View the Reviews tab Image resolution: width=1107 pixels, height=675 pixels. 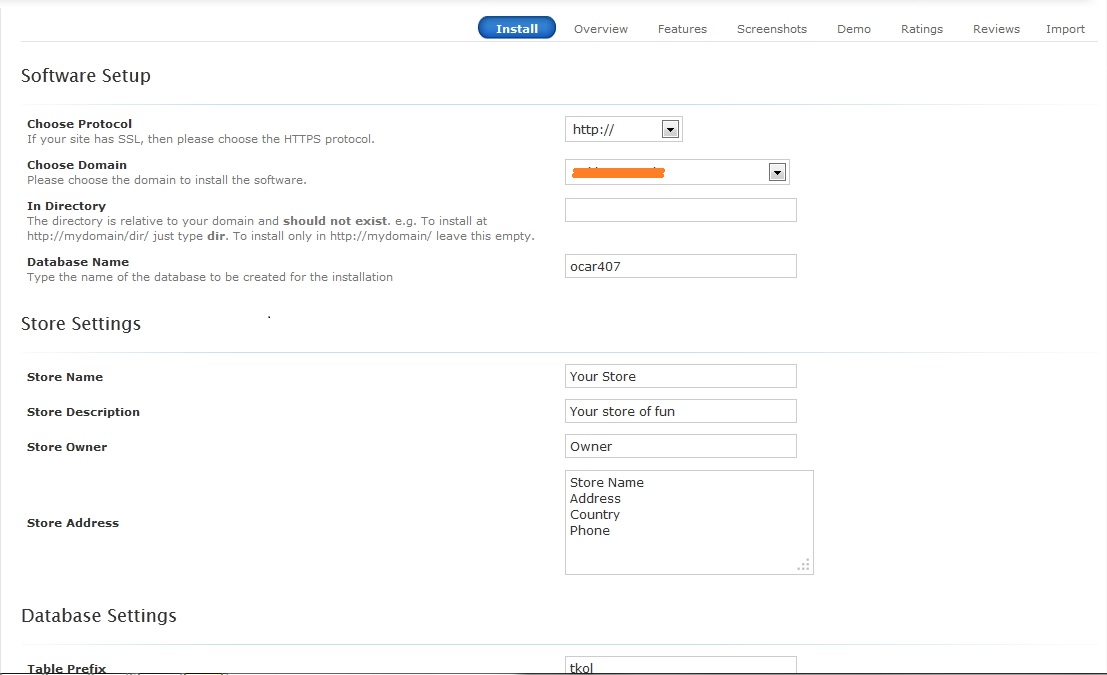[x=995, y=29]
